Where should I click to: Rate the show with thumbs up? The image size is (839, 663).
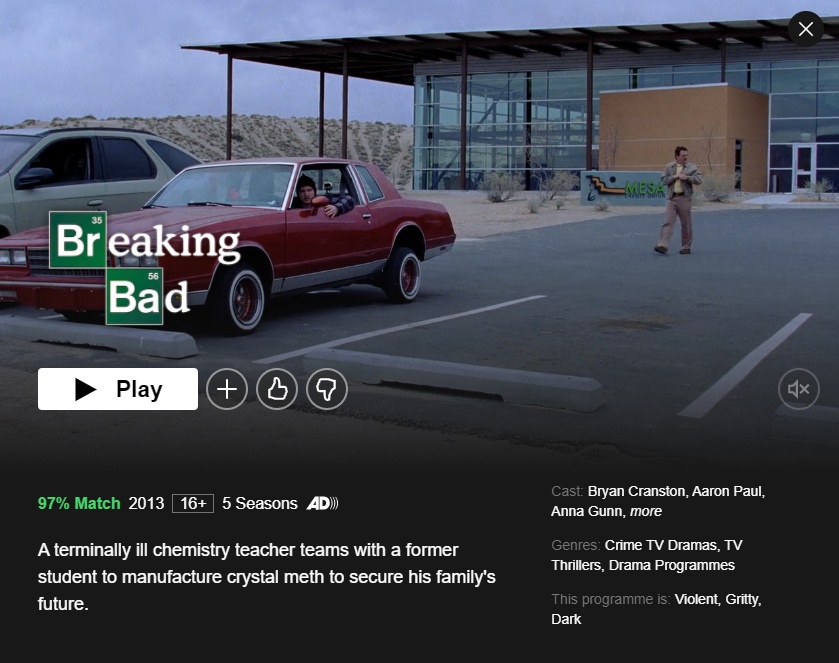[277, 389]
